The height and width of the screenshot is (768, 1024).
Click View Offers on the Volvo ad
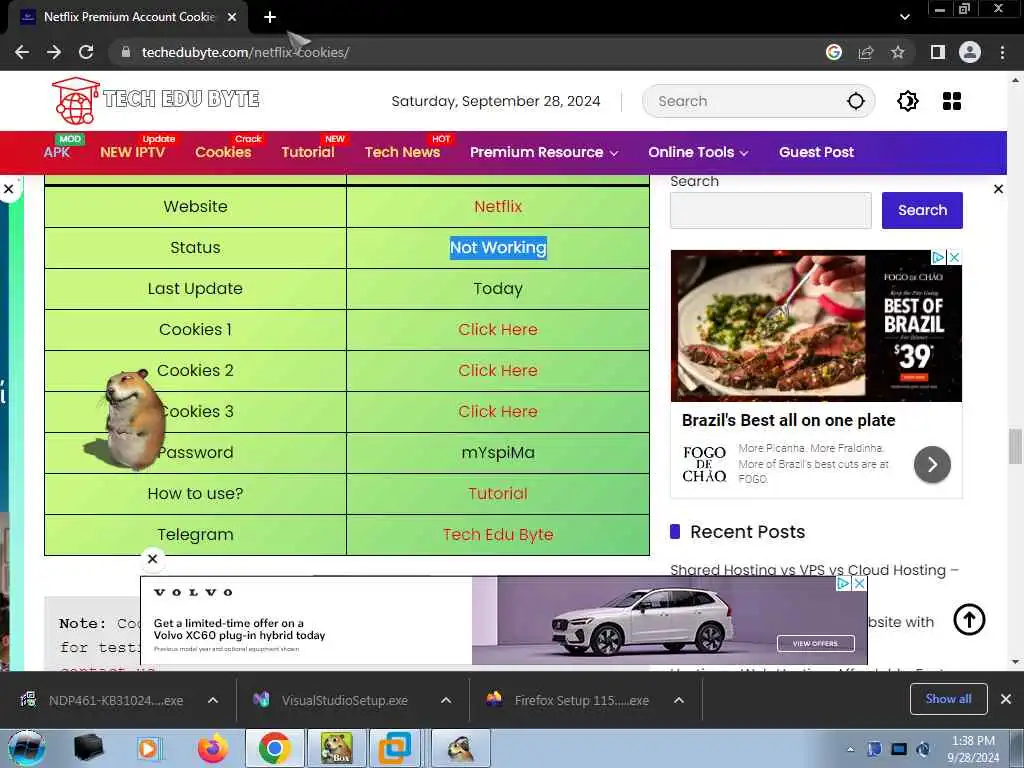point(815,643)
